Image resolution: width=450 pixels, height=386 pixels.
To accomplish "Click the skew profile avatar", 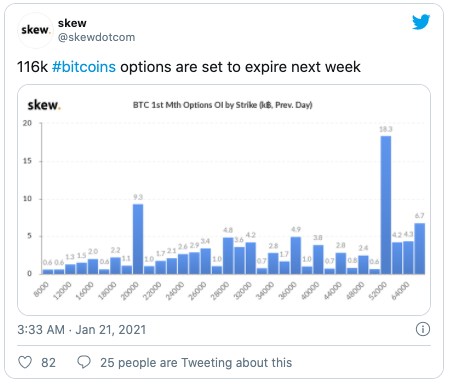I will pos(35,30).
